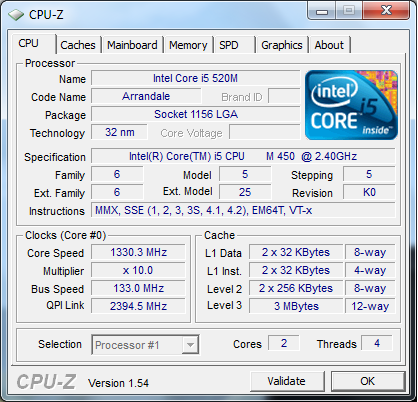Click the CPU-Z logo at the bottom left
418x402 pixels.
pyautogui.click(x=46, y=381)
